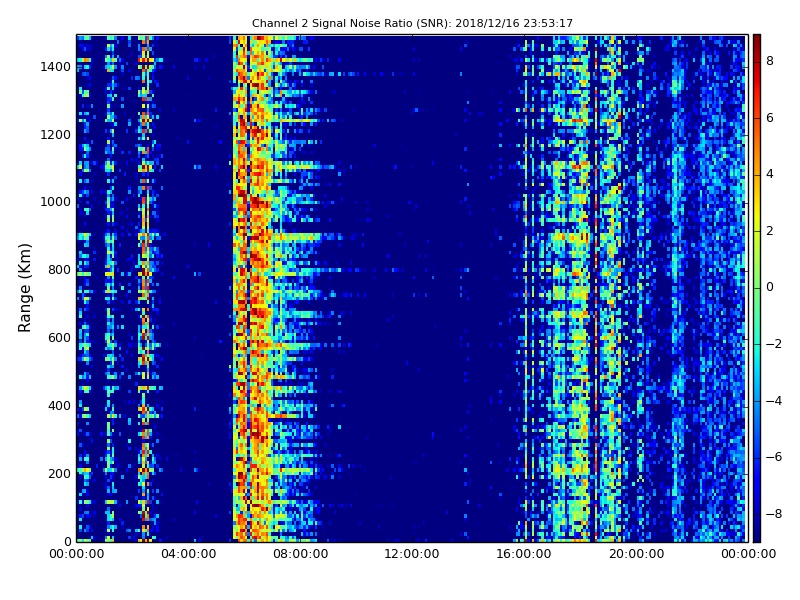Click the 800 range tick label

(59, 270)
